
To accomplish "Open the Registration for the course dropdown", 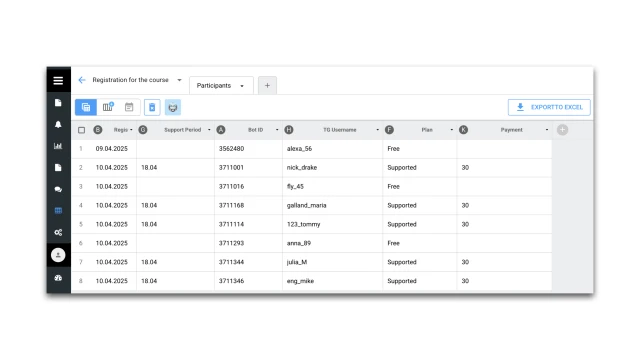I will pyautogui.click(x=179, y=80).
